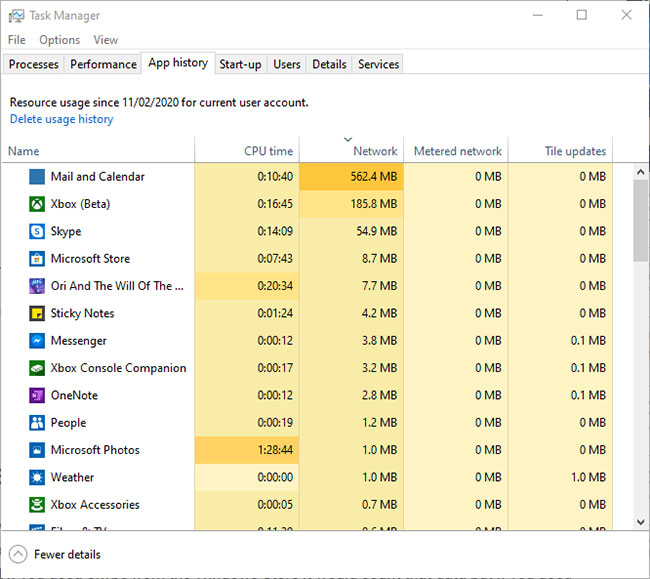
Task: Click the 0:10:40 CPU time value
Action: [x=275, y=177]
